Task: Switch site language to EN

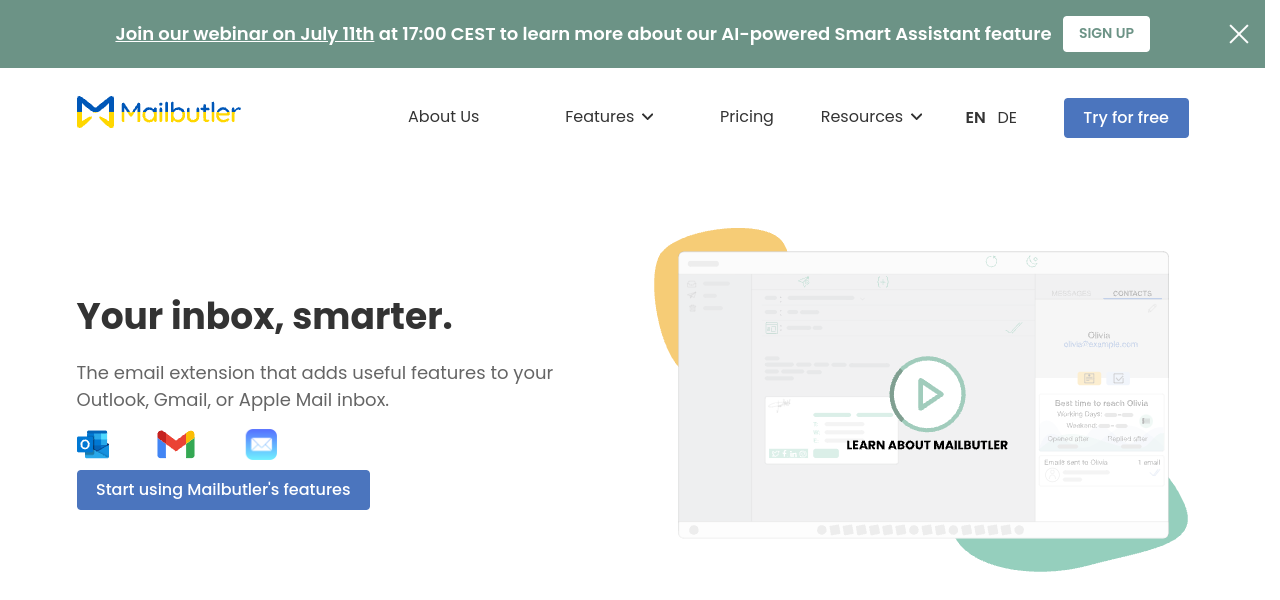Action: pyautogui.click(x=975, y=118)
